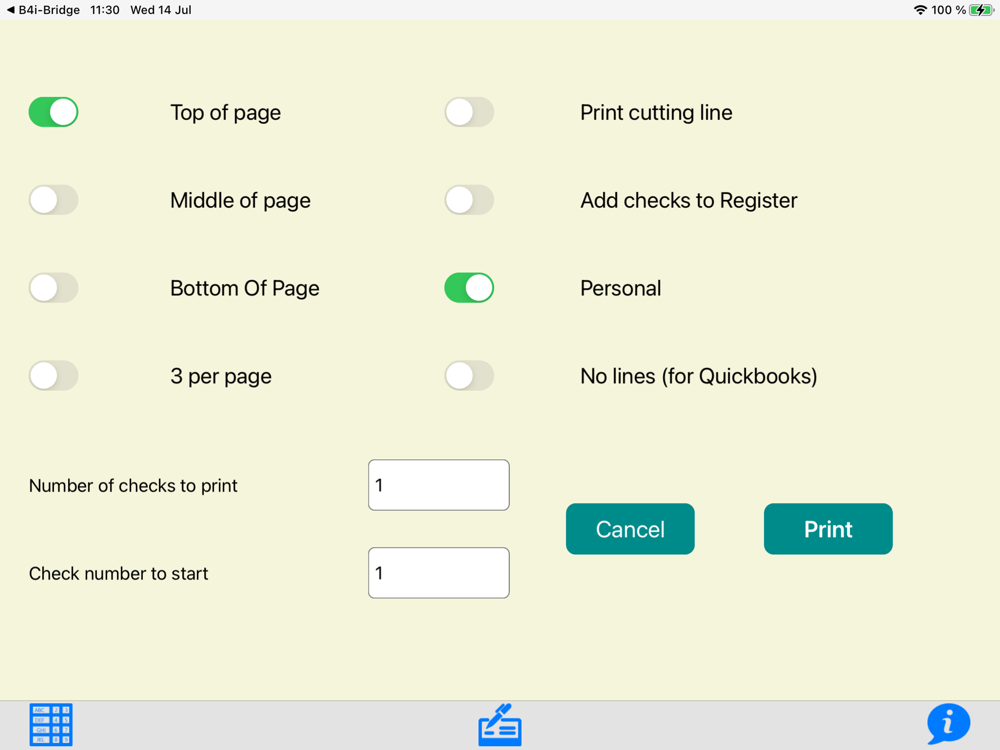
Task: Click the "Bottom Of Page" label
Action: [x=245, y=288]
